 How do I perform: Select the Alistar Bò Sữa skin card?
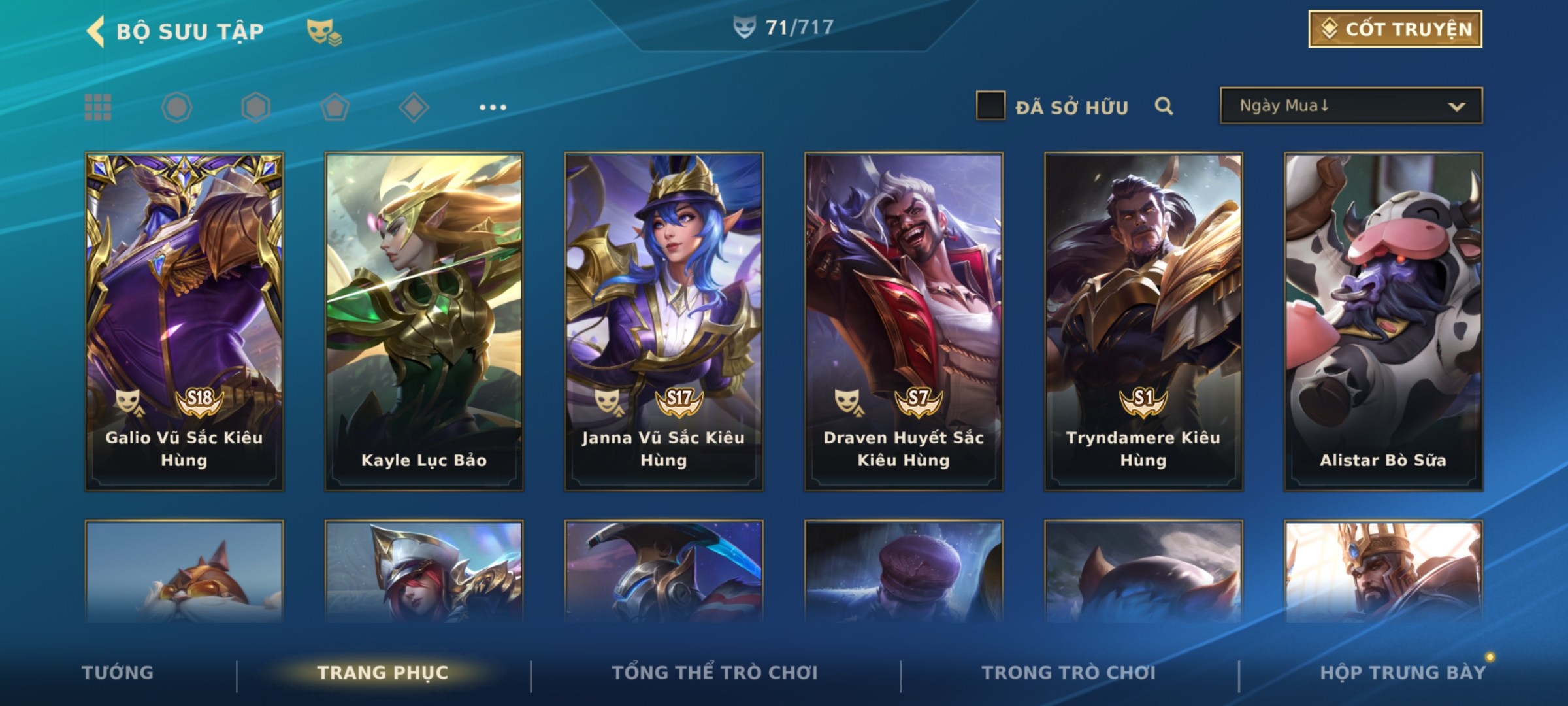tap(1384, 322)
